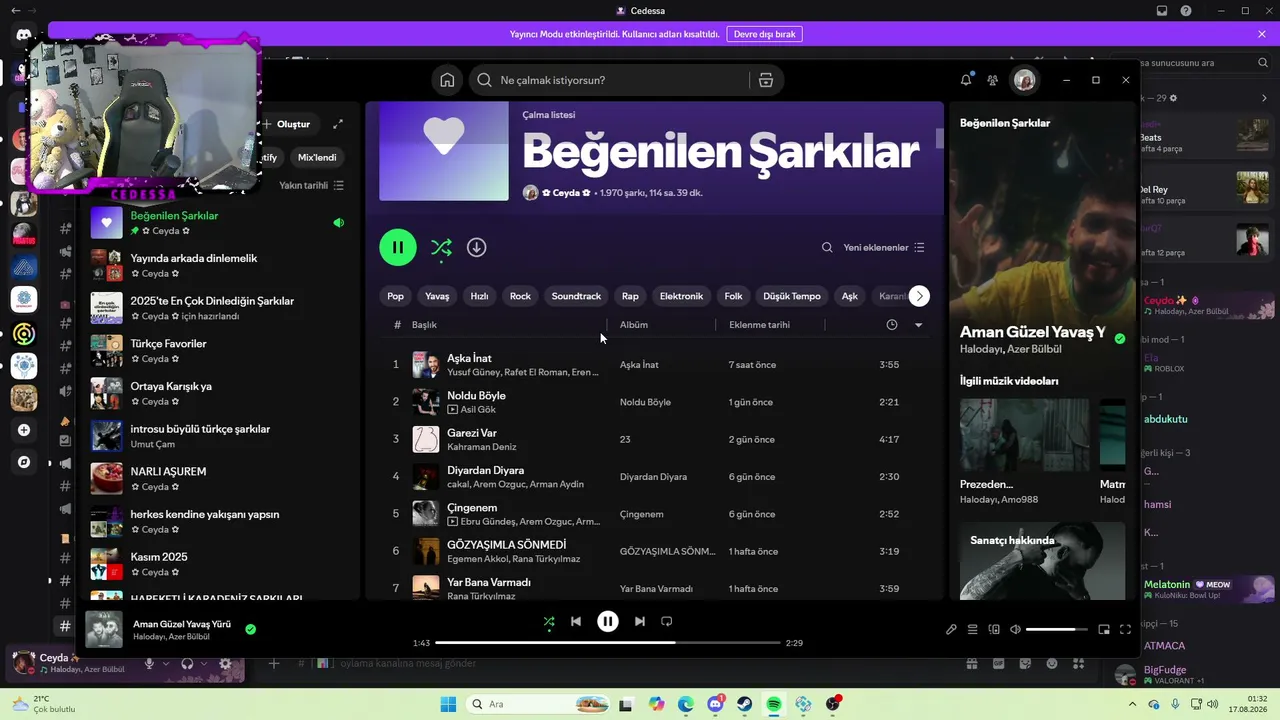Viewport: 1280px width, 720px height.
Task: Deafen Discord headphones
Action: (187, 663)
